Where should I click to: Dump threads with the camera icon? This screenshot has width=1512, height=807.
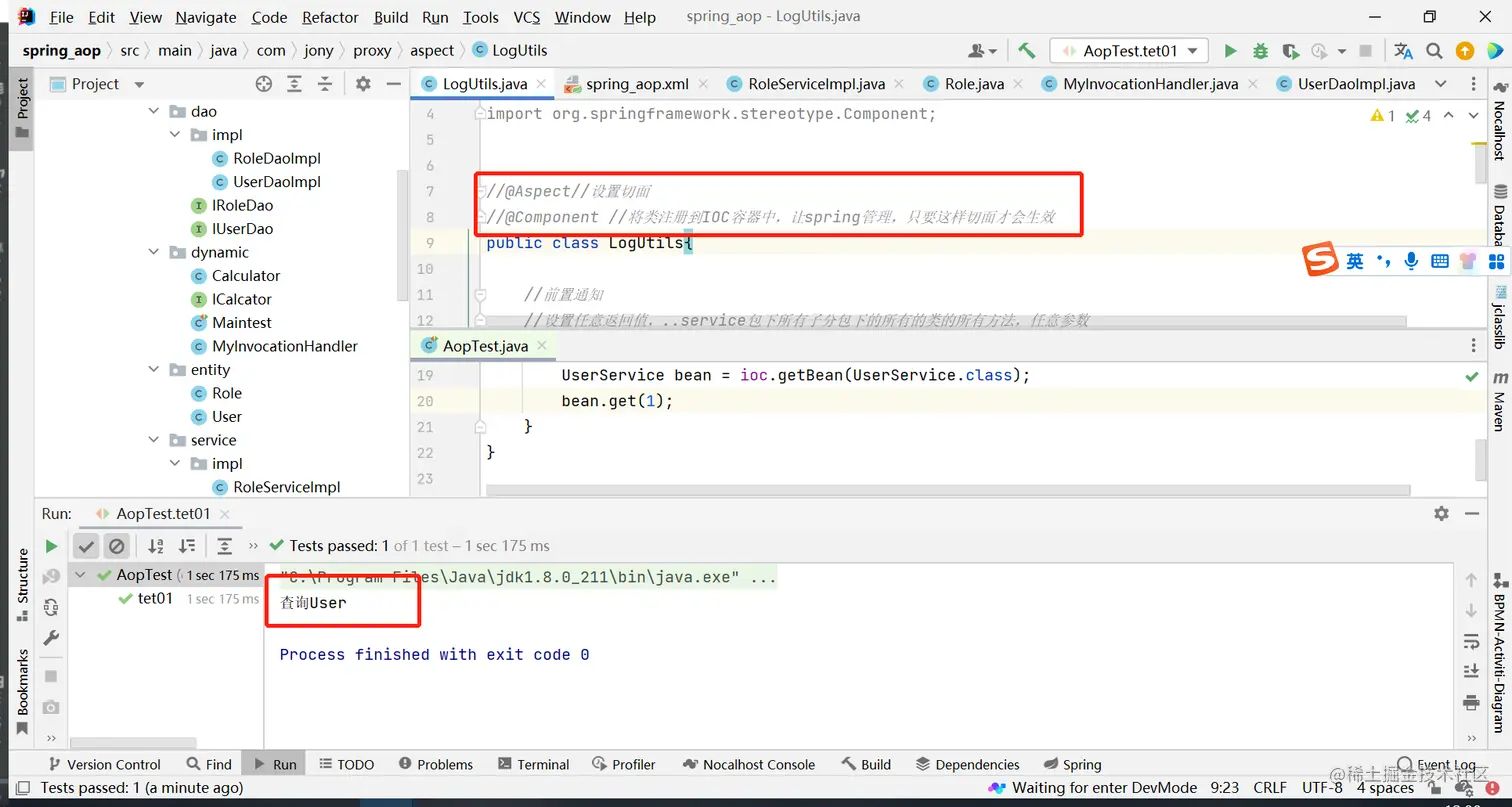pos(51,706)
